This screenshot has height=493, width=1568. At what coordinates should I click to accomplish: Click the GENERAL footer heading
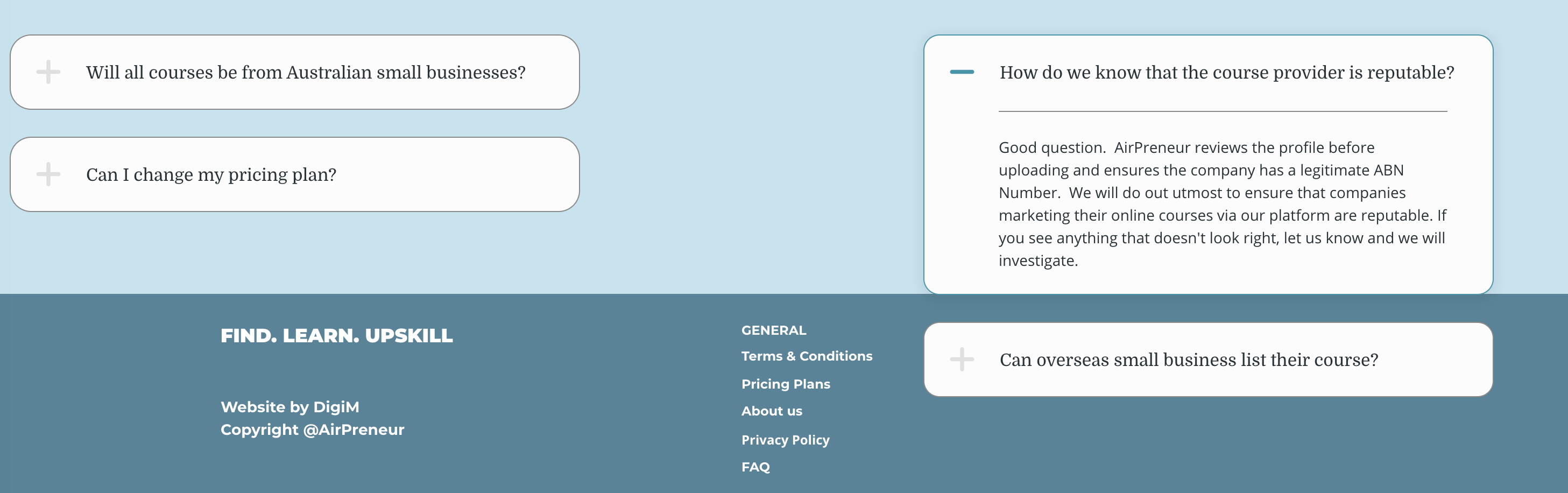click(x=774, y=330)
